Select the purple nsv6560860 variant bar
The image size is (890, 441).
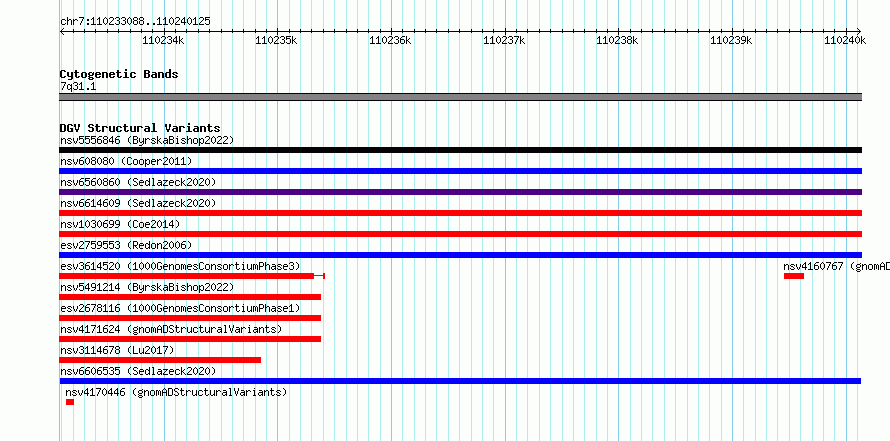click(460, 192)
